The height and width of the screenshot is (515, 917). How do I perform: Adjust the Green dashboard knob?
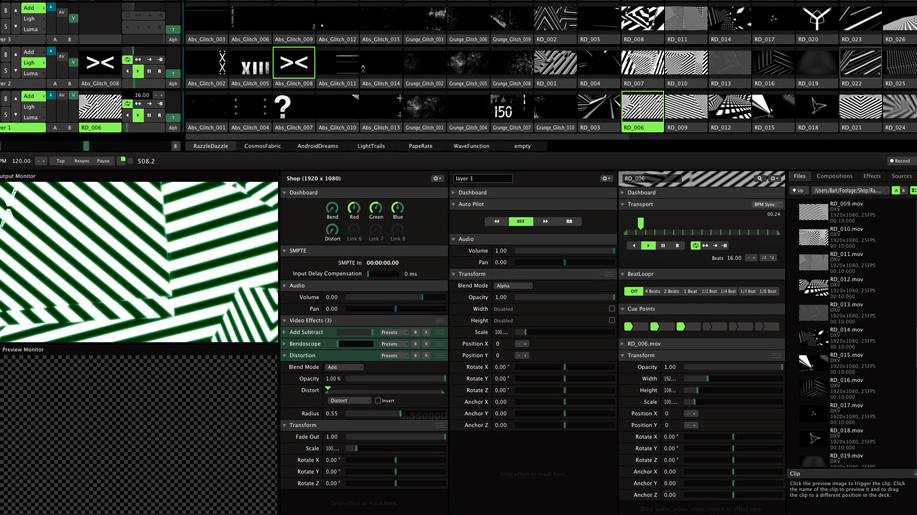(x=375, y=208)
